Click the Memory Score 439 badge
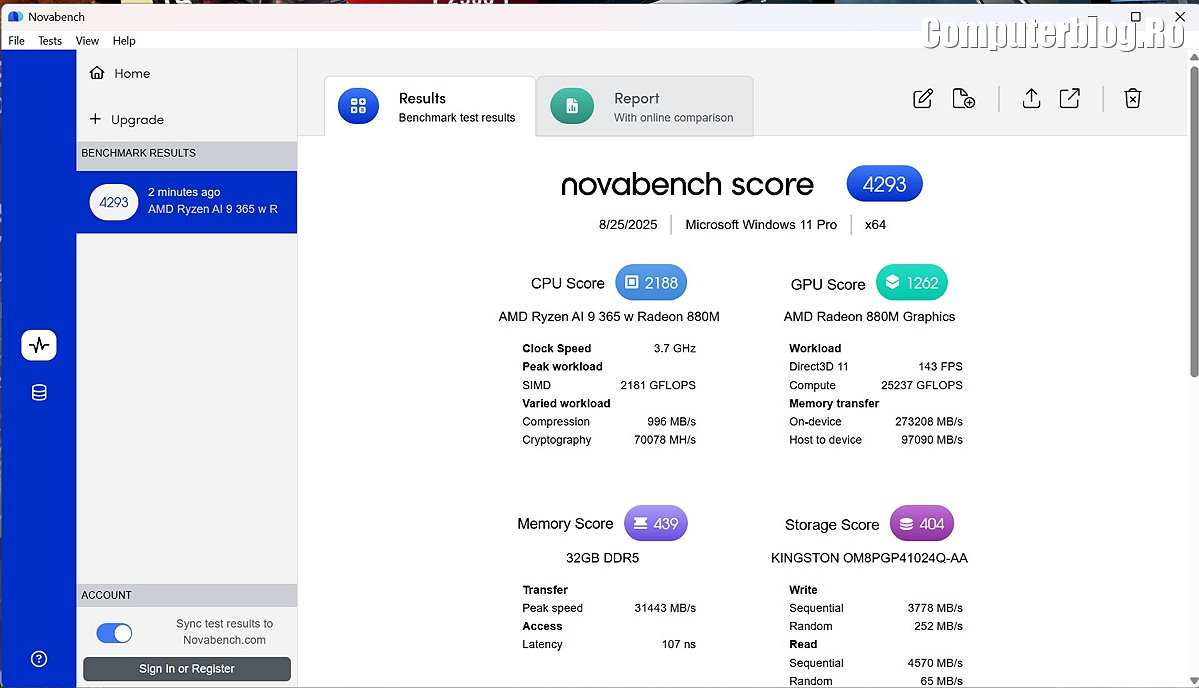Image resolution: width=1199 pixels, height=688 pixels. coord(655,524)
